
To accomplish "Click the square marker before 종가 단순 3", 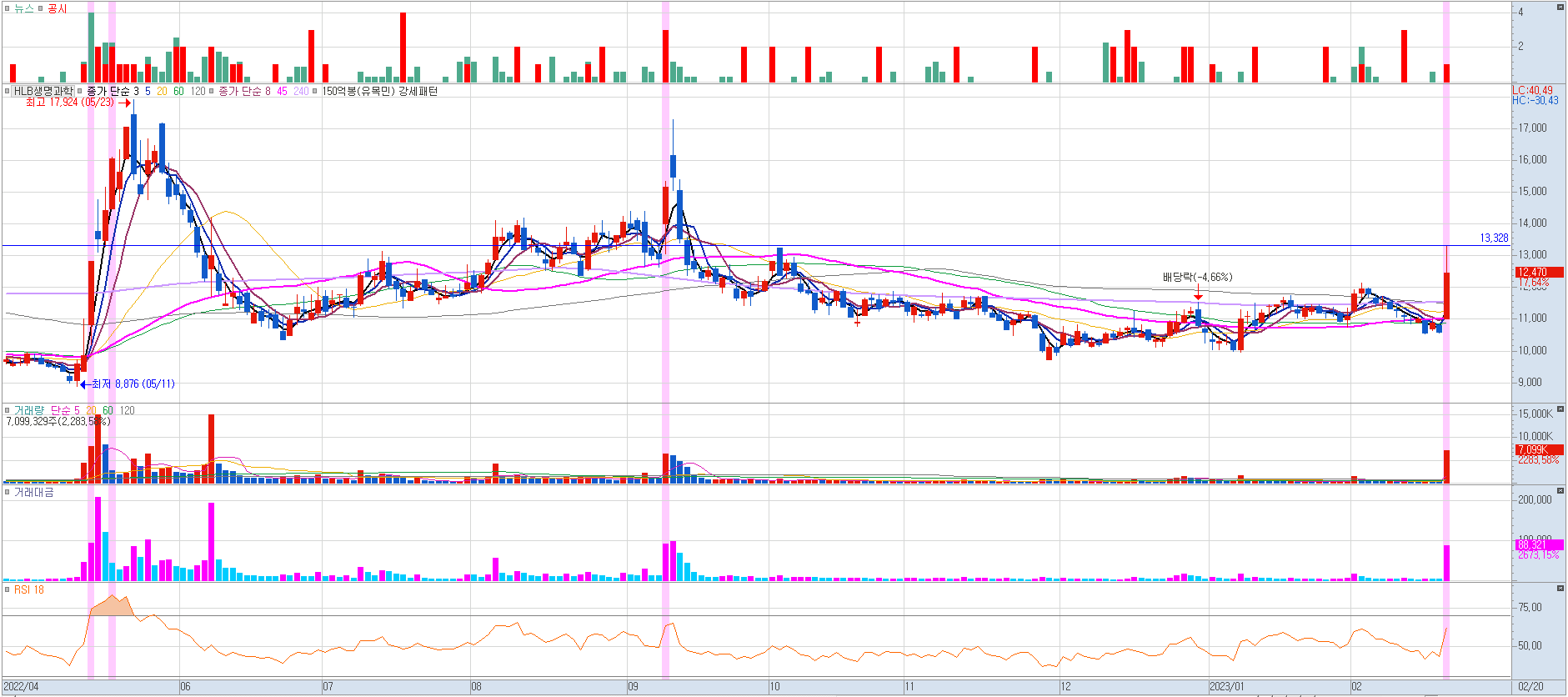I will pos(80,91).
